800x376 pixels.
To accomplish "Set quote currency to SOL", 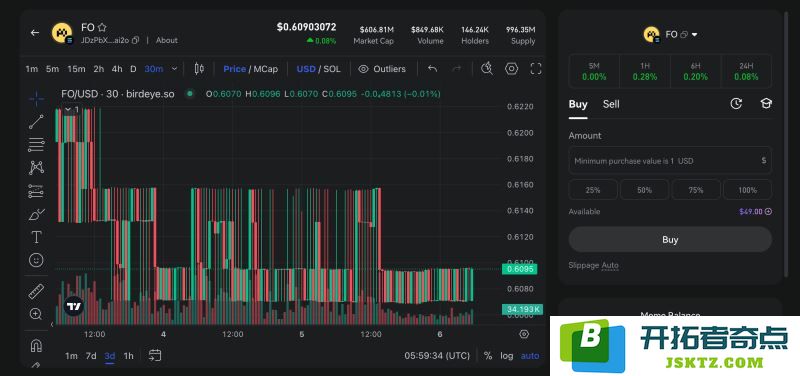I will click(x=332, y=69).
